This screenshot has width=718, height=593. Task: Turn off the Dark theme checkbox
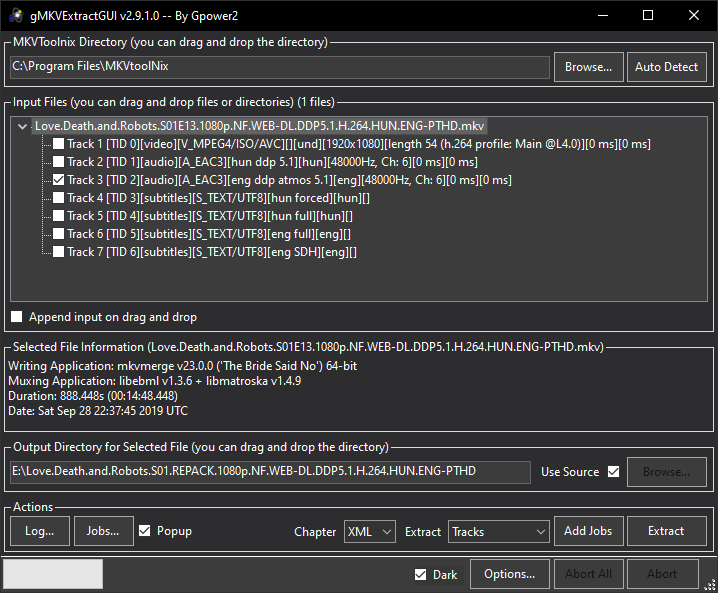(421, 575)
